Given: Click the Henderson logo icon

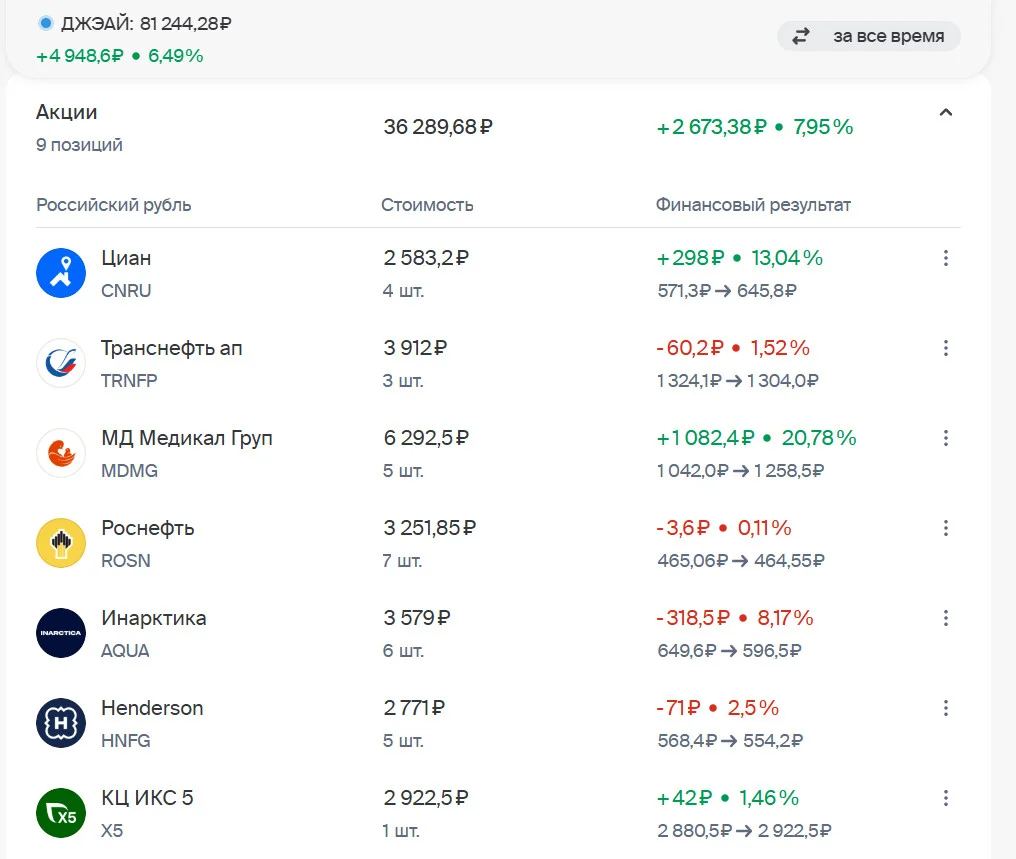Looking at the screenshot, I should (61, 723).
